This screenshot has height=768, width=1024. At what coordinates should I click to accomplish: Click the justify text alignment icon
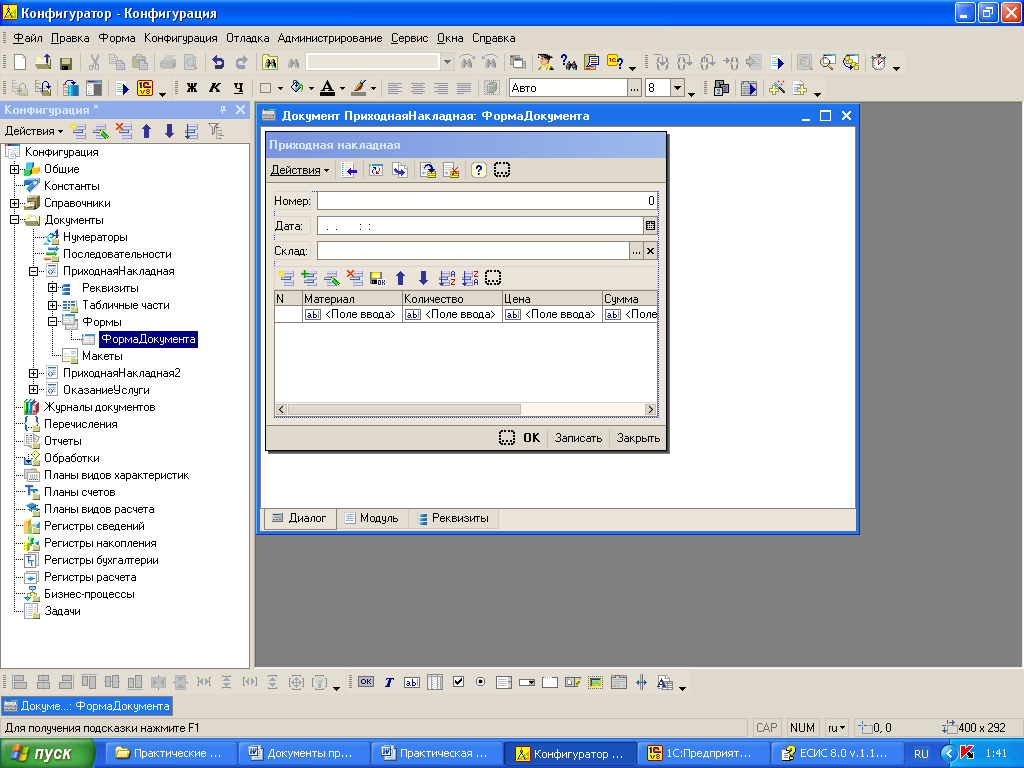click(464, 88)
